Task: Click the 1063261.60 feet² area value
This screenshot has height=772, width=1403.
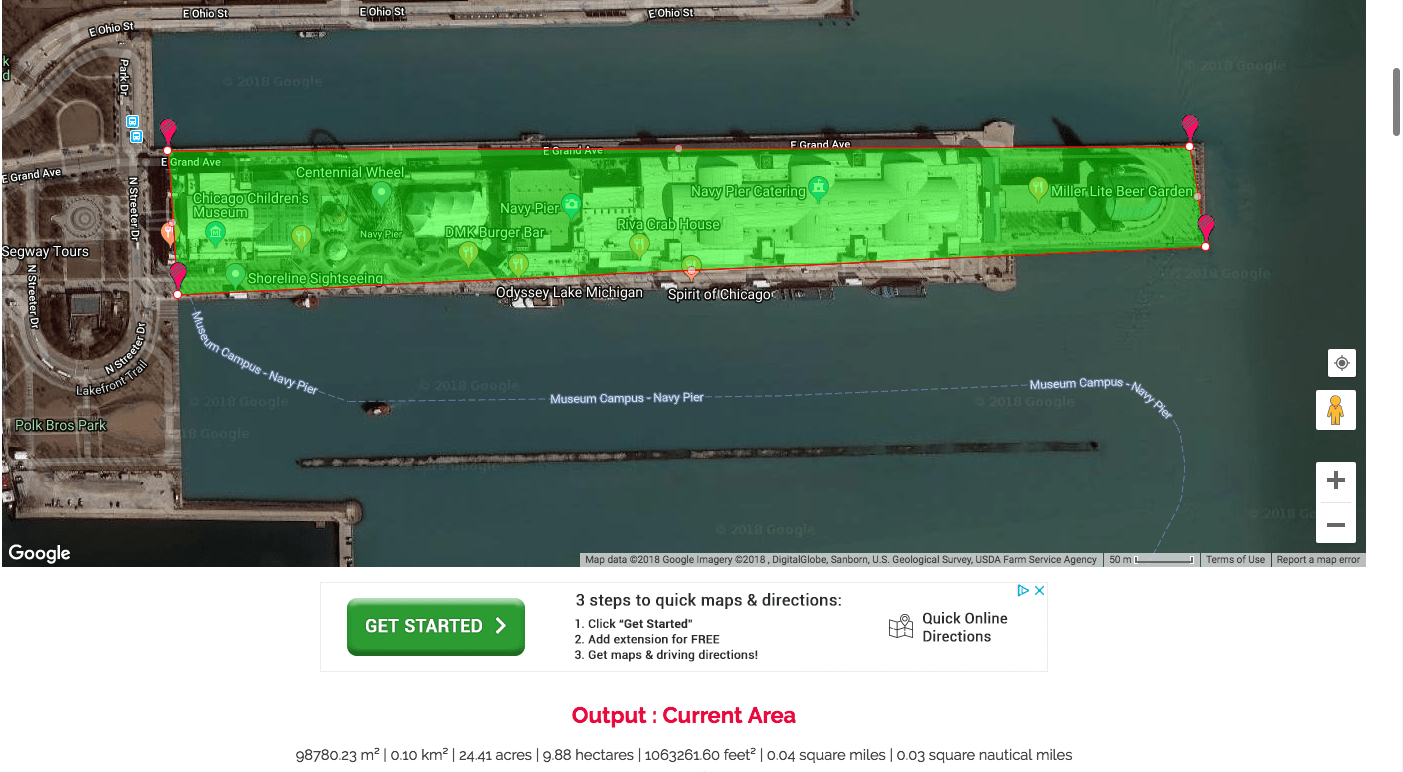Action: [x=700, y=755]
